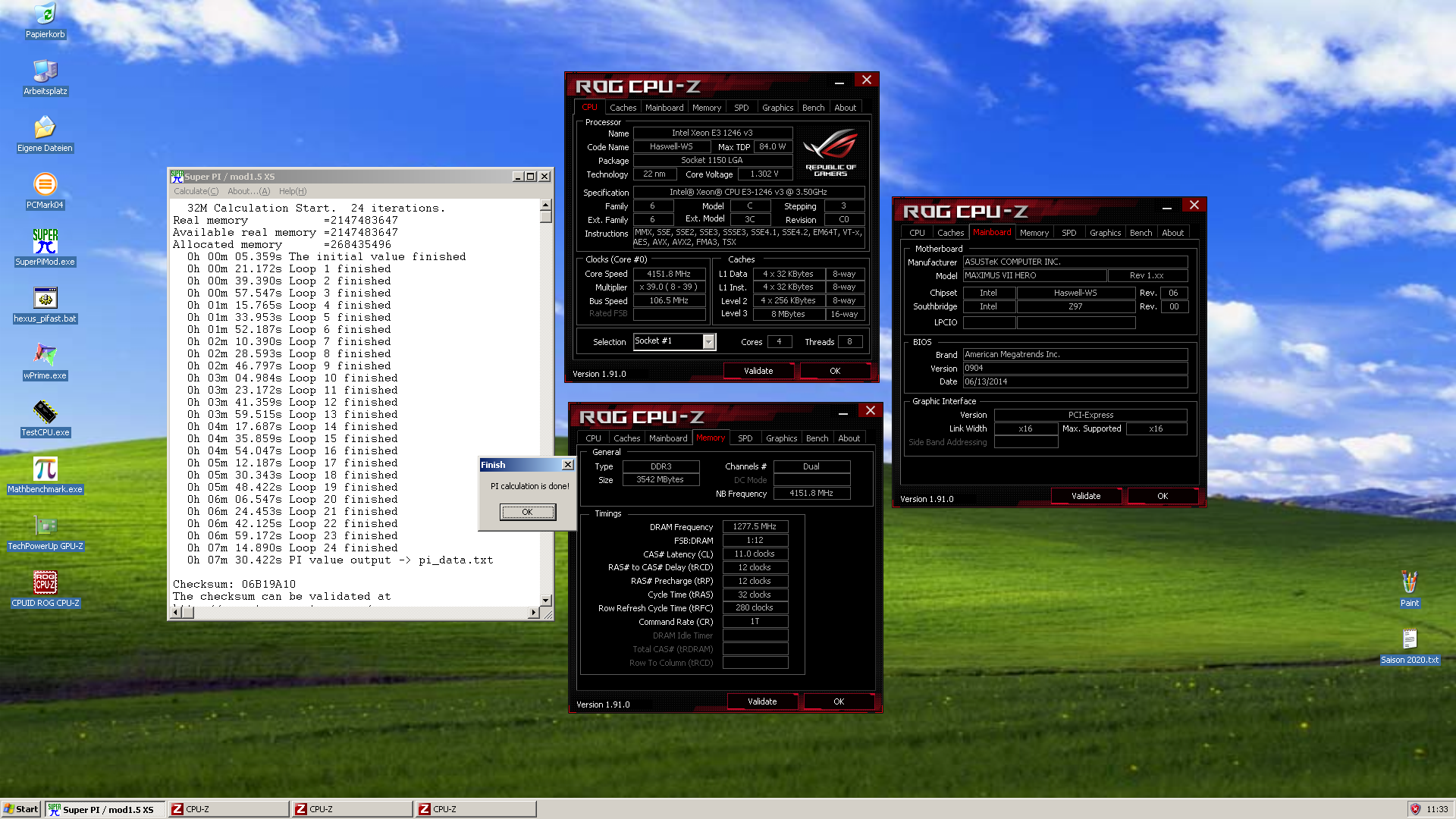
Task: Click the Core Speed 4151.8 MHz field
Action: [668, 274]
